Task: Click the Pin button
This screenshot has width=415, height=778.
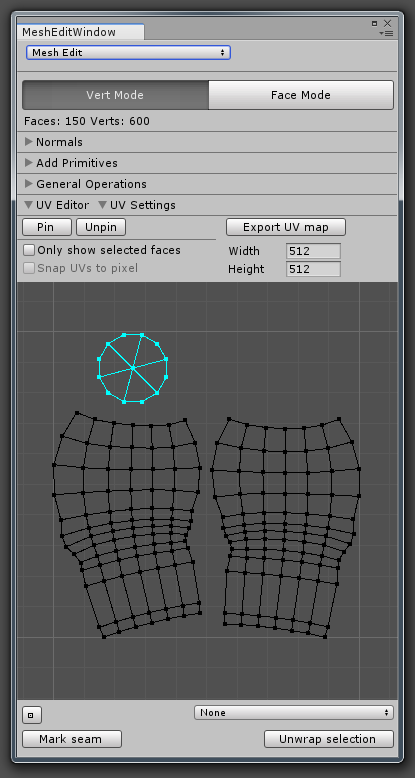Action: (47, 227)
